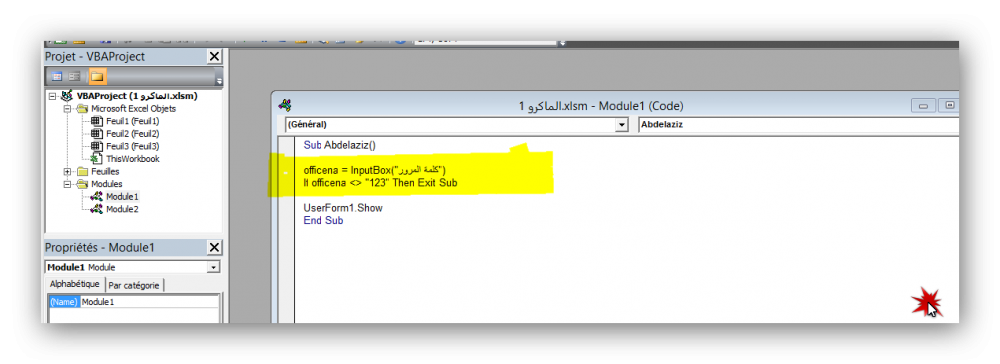1000x364 pixels.
Task: Switch to the Par catégorie tab
Action: tap(133, 286)
